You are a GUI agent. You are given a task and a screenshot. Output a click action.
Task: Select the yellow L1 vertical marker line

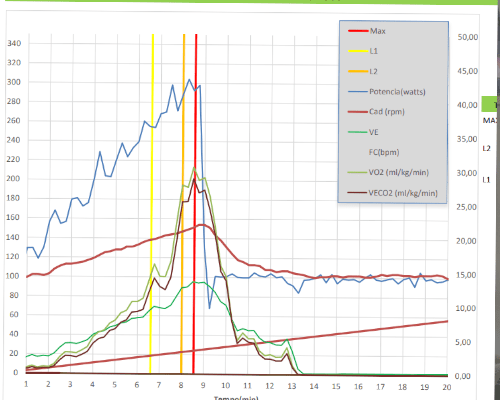(x=152, y=203)
